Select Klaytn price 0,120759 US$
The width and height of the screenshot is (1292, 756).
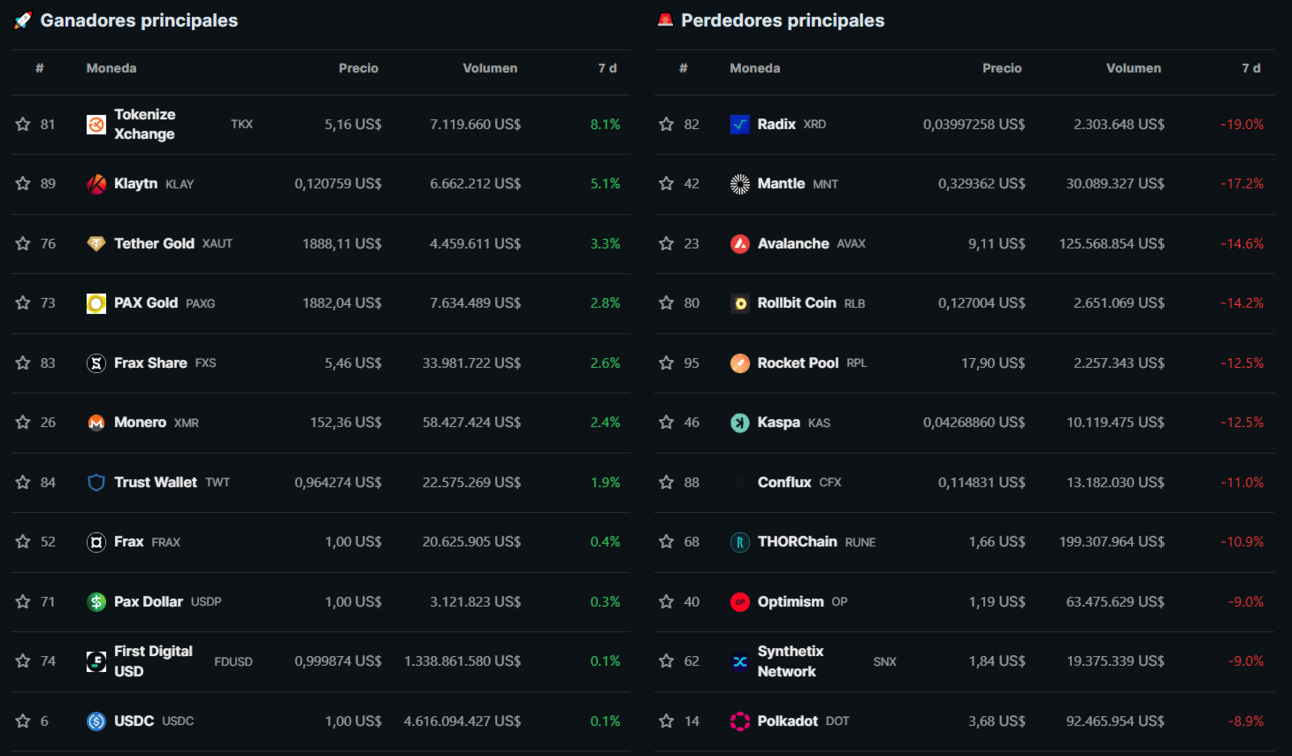click(x=338, y=184)
